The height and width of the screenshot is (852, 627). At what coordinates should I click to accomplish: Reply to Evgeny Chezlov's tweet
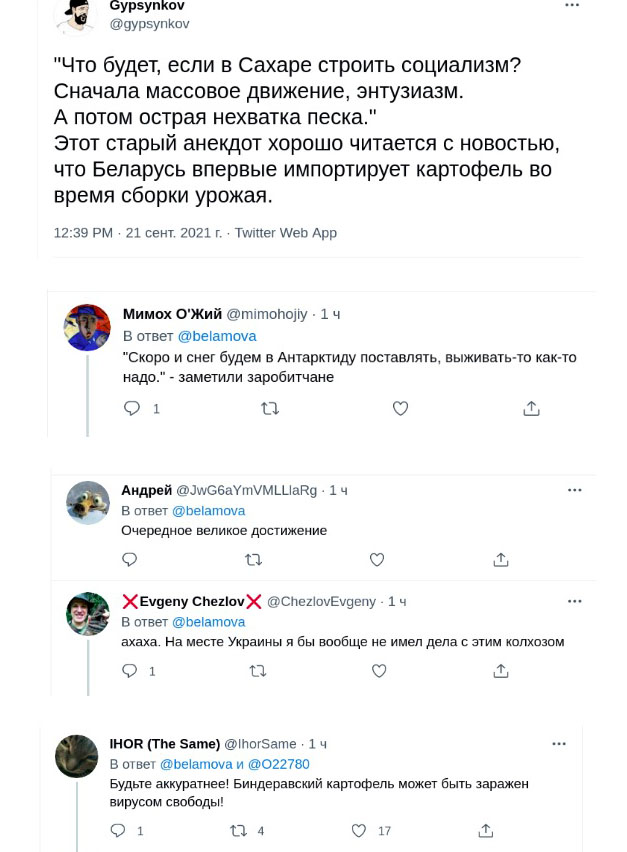pyautogui.click(x=130, y=671)
